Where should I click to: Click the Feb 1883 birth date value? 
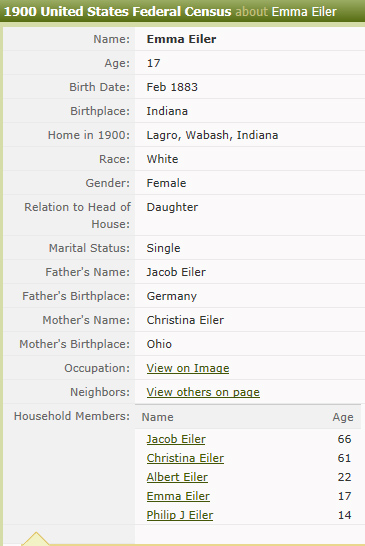[172, 87]
